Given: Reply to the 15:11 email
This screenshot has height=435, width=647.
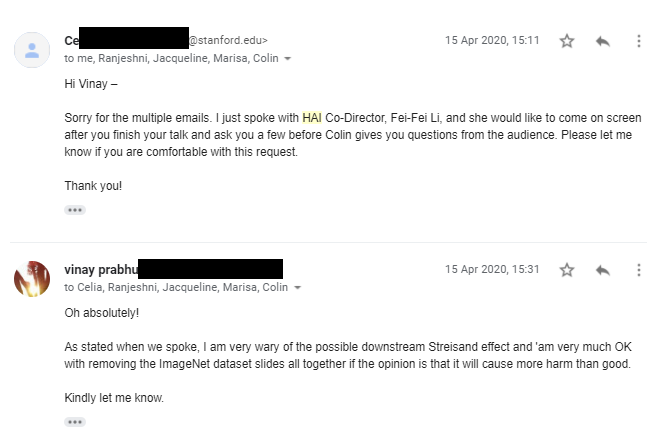Looking at the screenshot, I should coord(602,41).
